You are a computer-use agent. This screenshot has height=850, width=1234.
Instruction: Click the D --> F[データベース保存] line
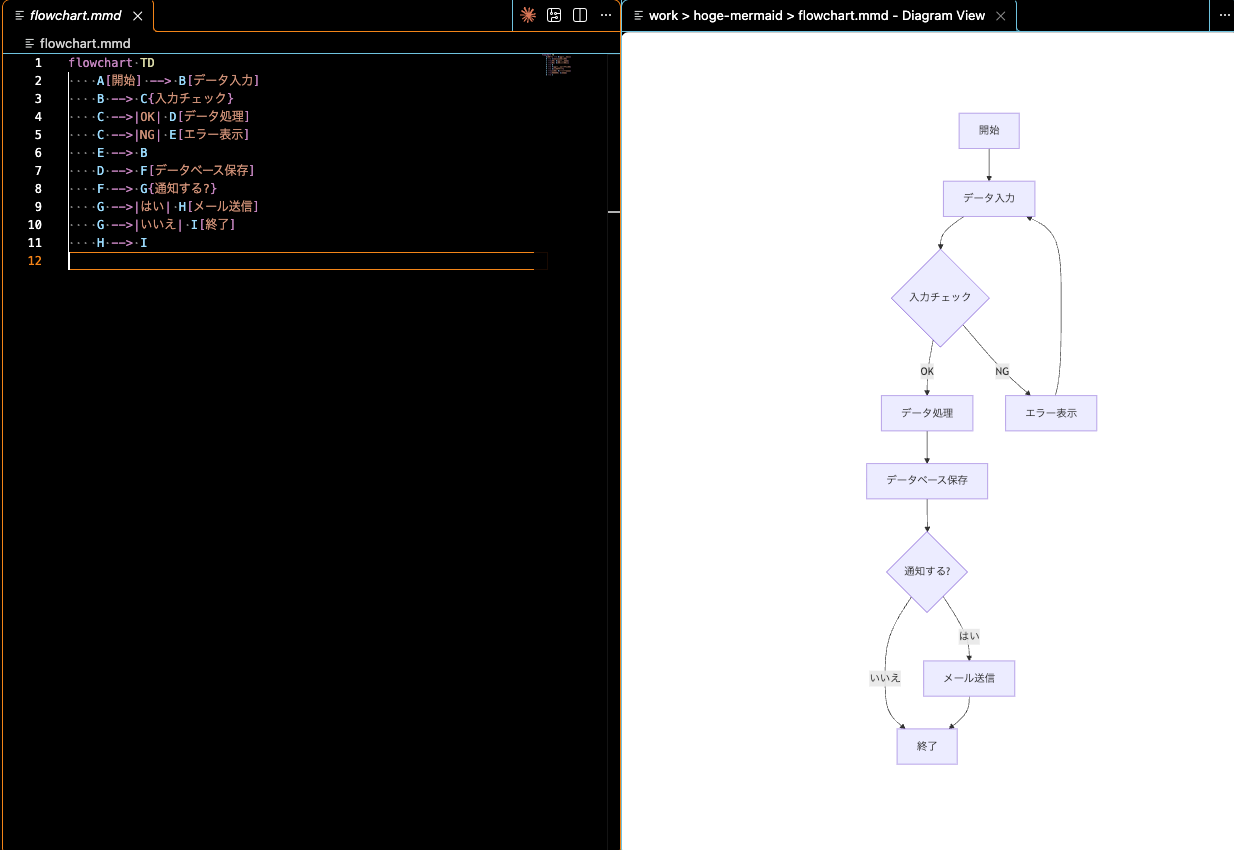coord(176,170)
